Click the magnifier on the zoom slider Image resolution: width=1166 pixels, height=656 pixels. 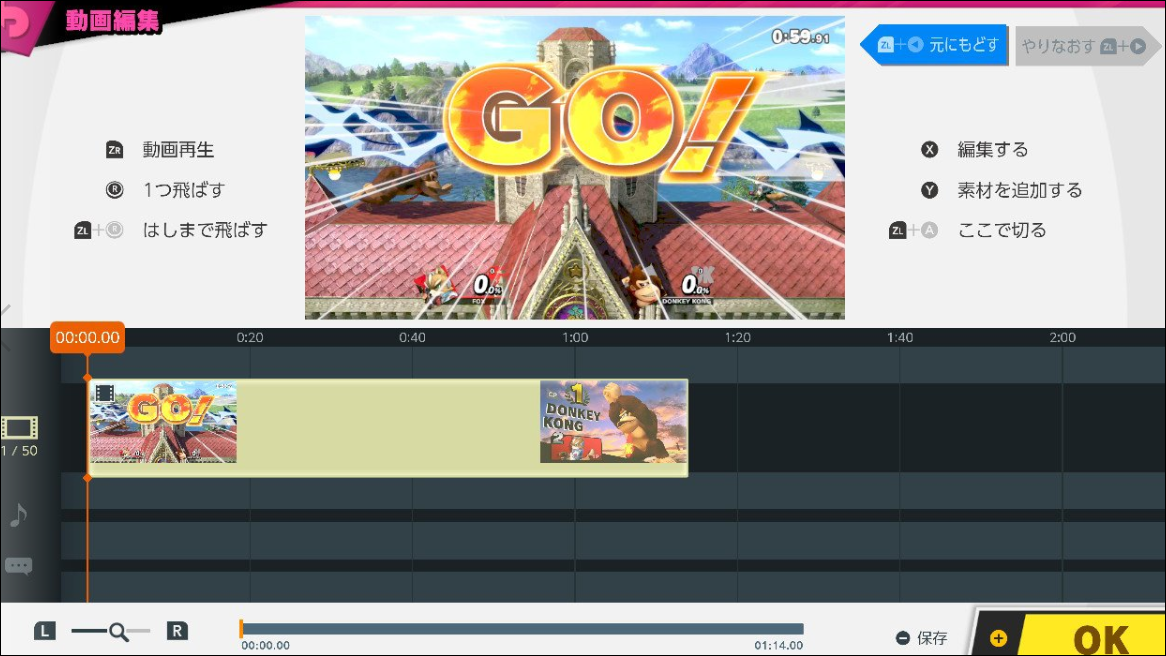[x=119, y=632]
